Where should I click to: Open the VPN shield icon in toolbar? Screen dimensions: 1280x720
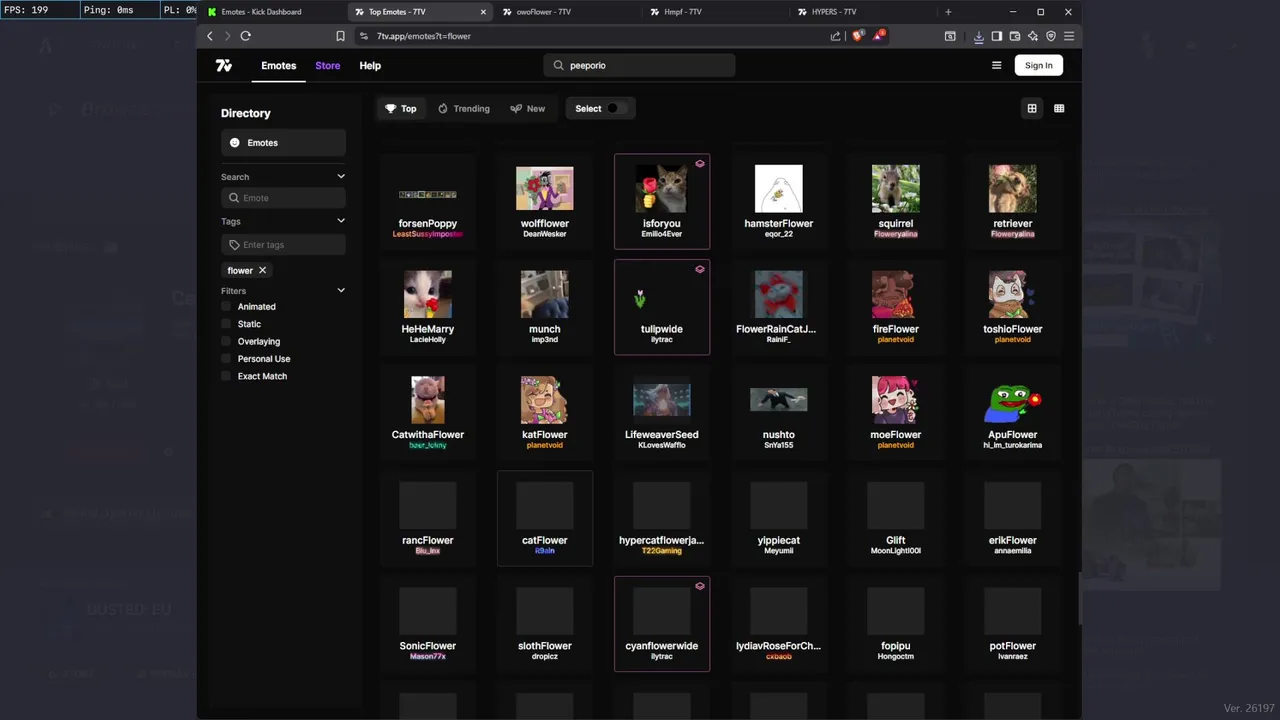1050,36
